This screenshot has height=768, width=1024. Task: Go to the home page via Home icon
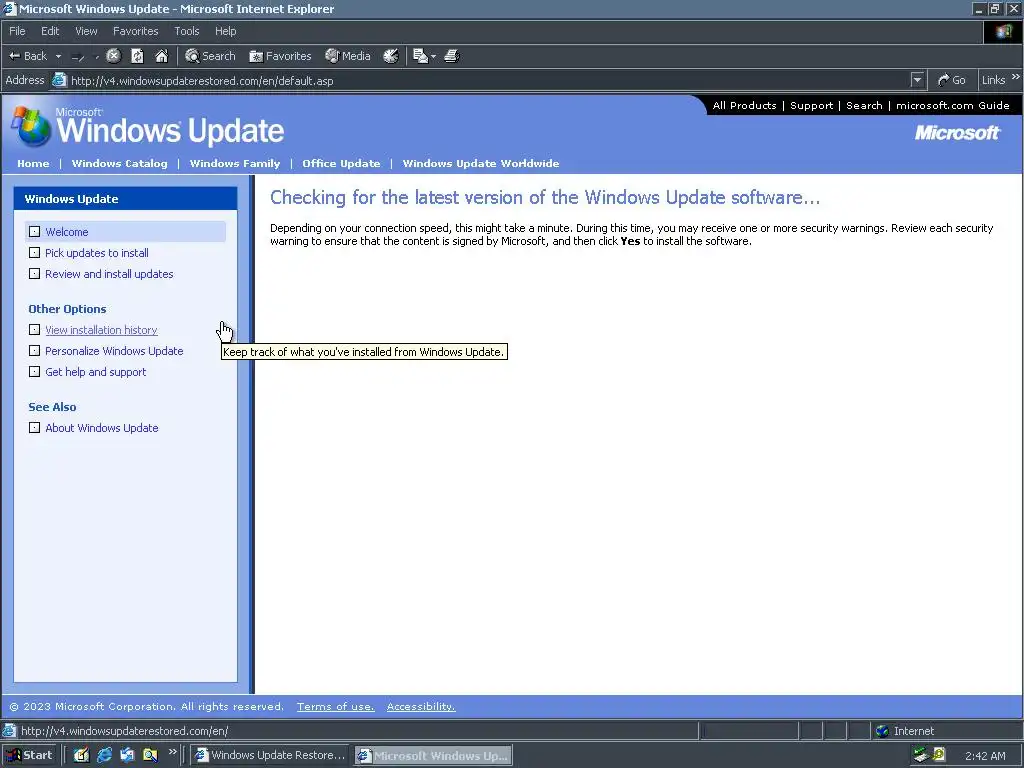[161, 56]
